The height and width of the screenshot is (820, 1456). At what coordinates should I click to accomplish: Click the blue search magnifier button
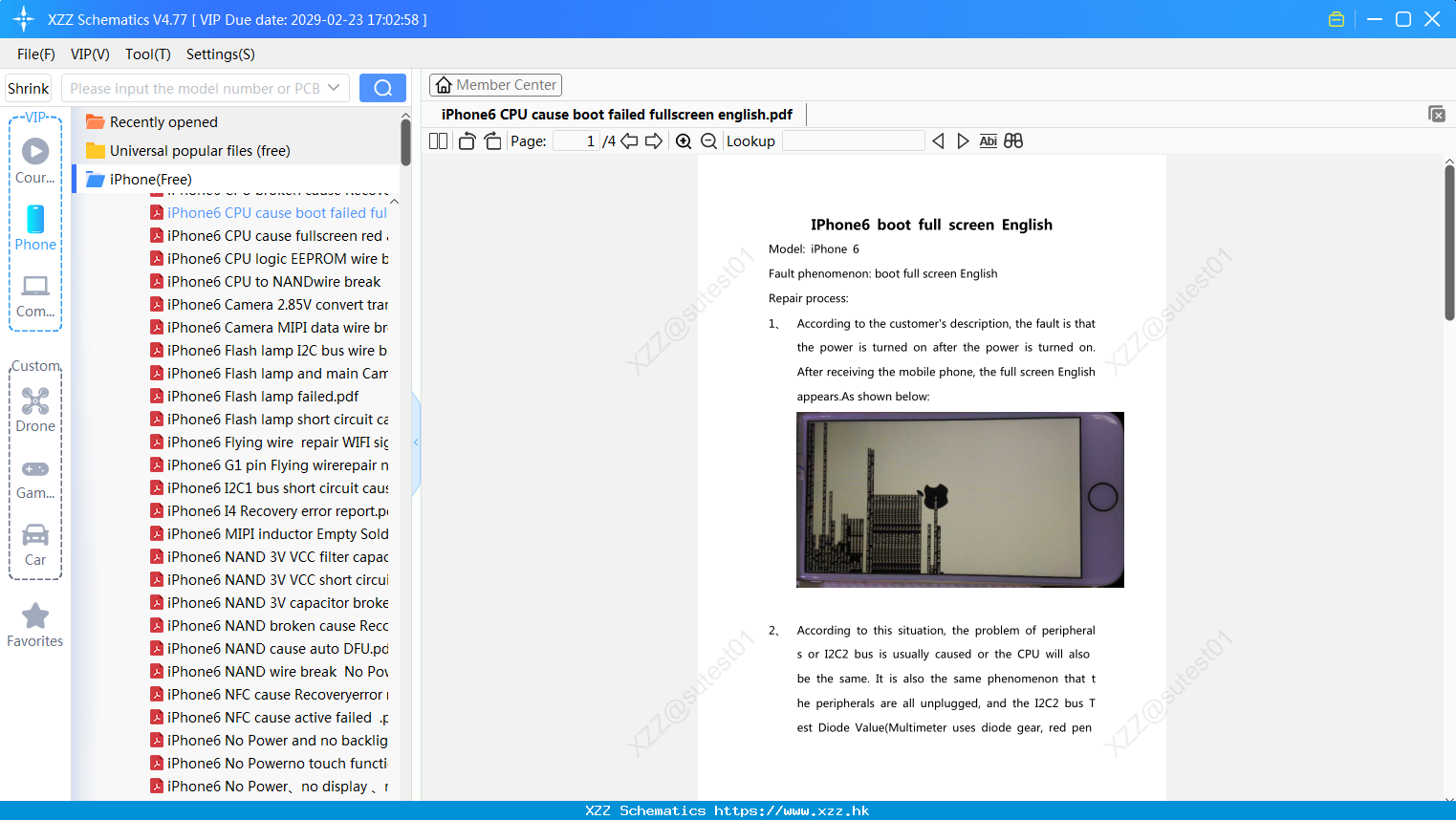click(382, 88)
